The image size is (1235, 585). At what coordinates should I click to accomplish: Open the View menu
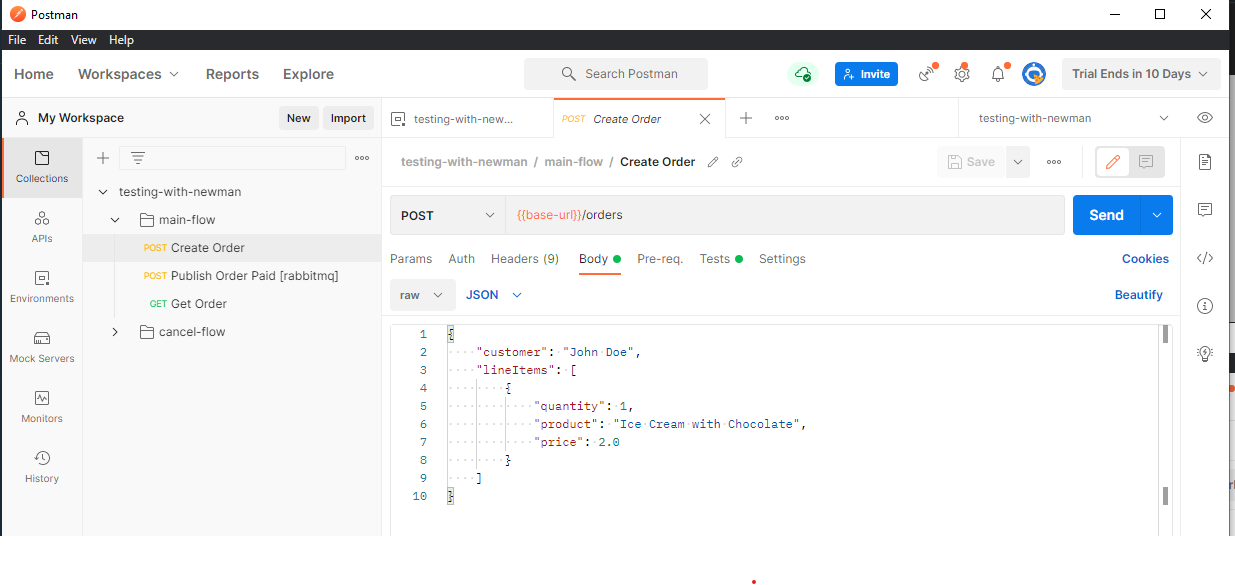[84, 40]
